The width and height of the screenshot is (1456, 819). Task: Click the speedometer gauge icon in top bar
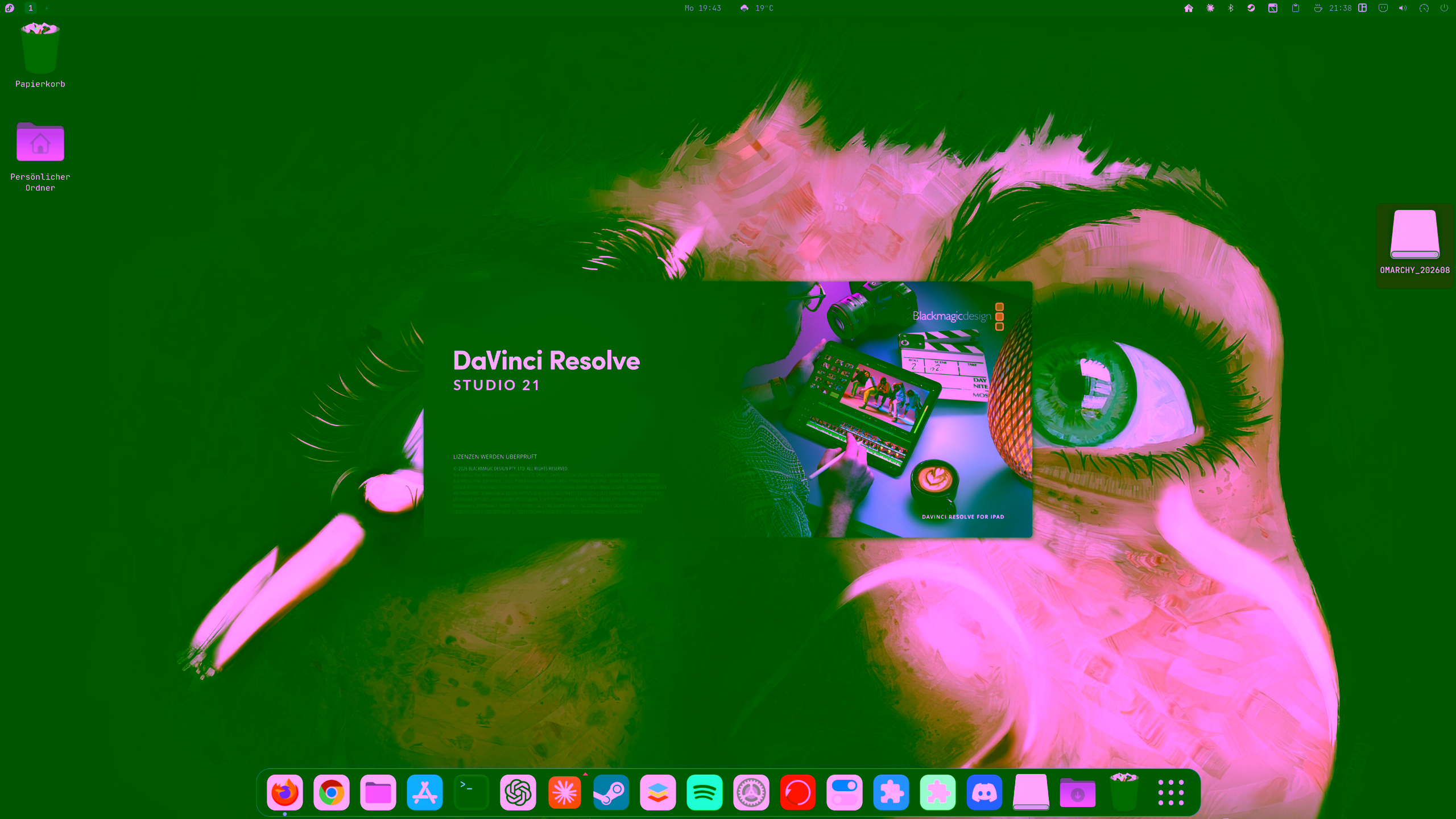pos(1424,8)
